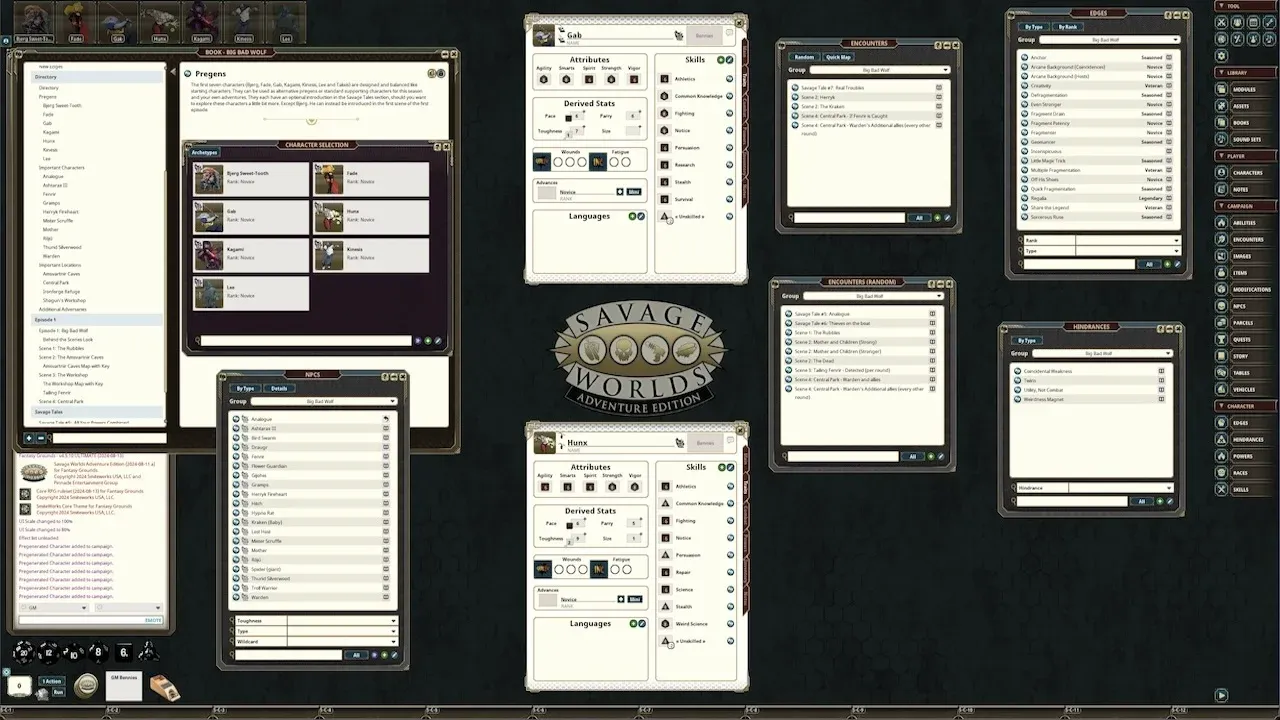Pick the d8 die in dice tray
Screen dimensions: 1280x720
click(98, 652)
